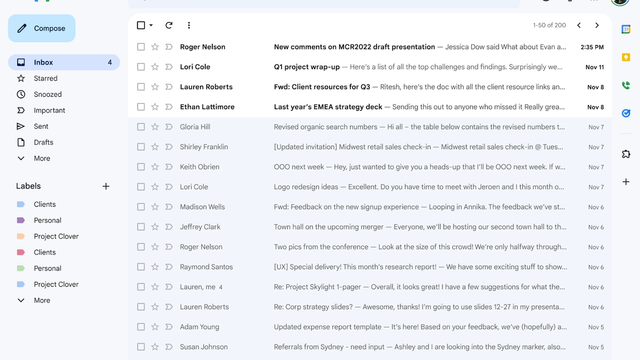This screenshot has height=360, width=640.
Task: Go to the previous page of emails
Action: pyautogui.click(x=579, y=25)
